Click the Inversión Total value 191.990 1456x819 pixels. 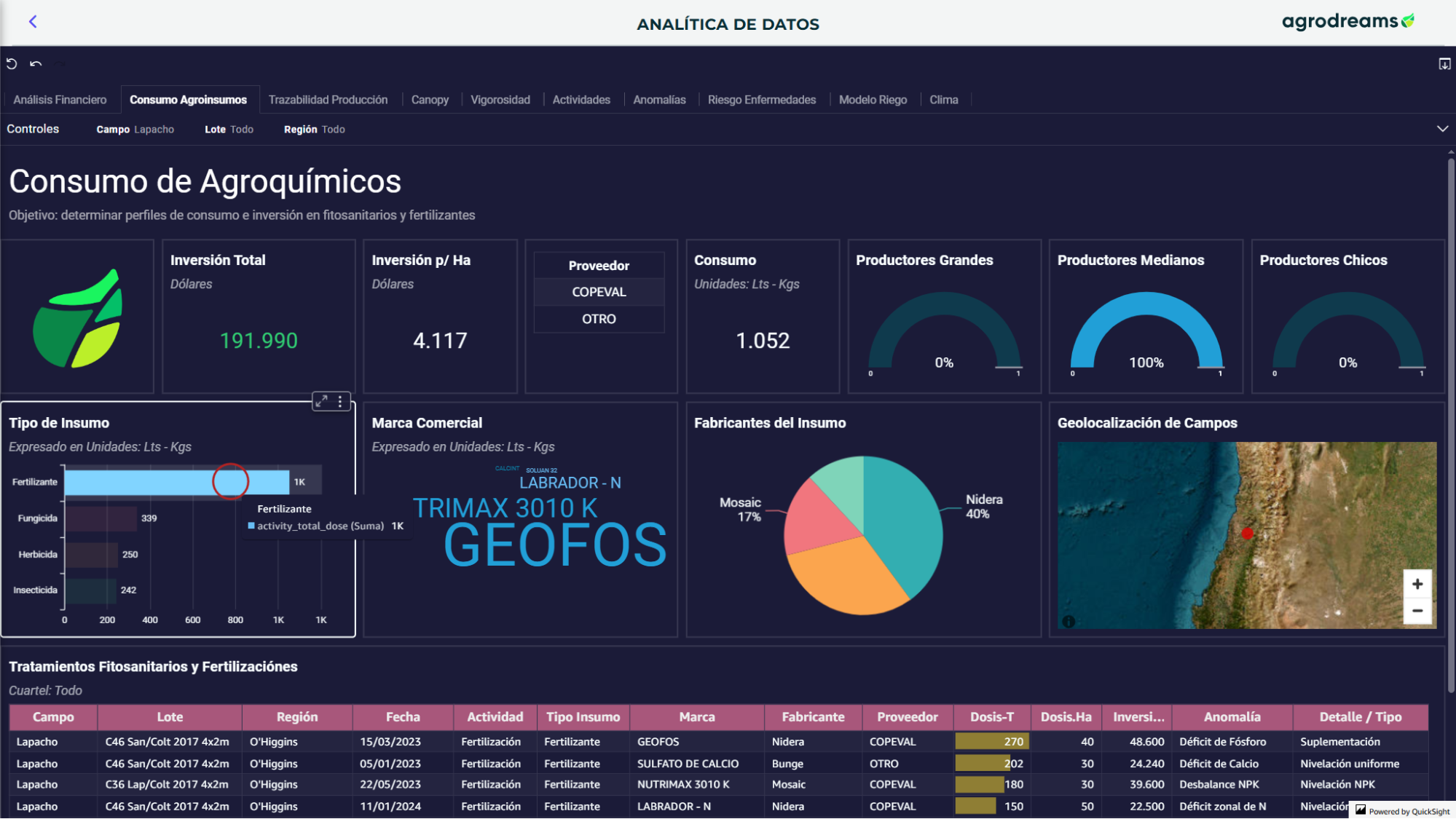pos(259,341)
